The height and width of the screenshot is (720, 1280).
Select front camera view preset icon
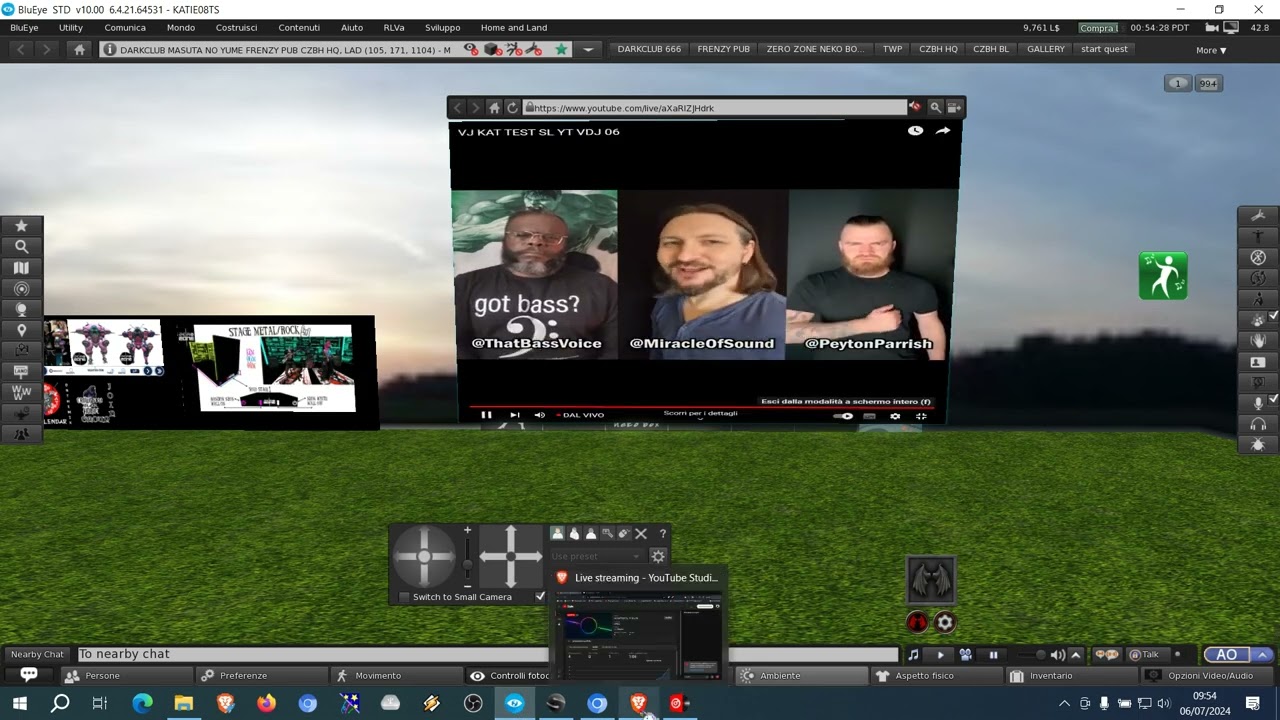[x=558, y=534]
